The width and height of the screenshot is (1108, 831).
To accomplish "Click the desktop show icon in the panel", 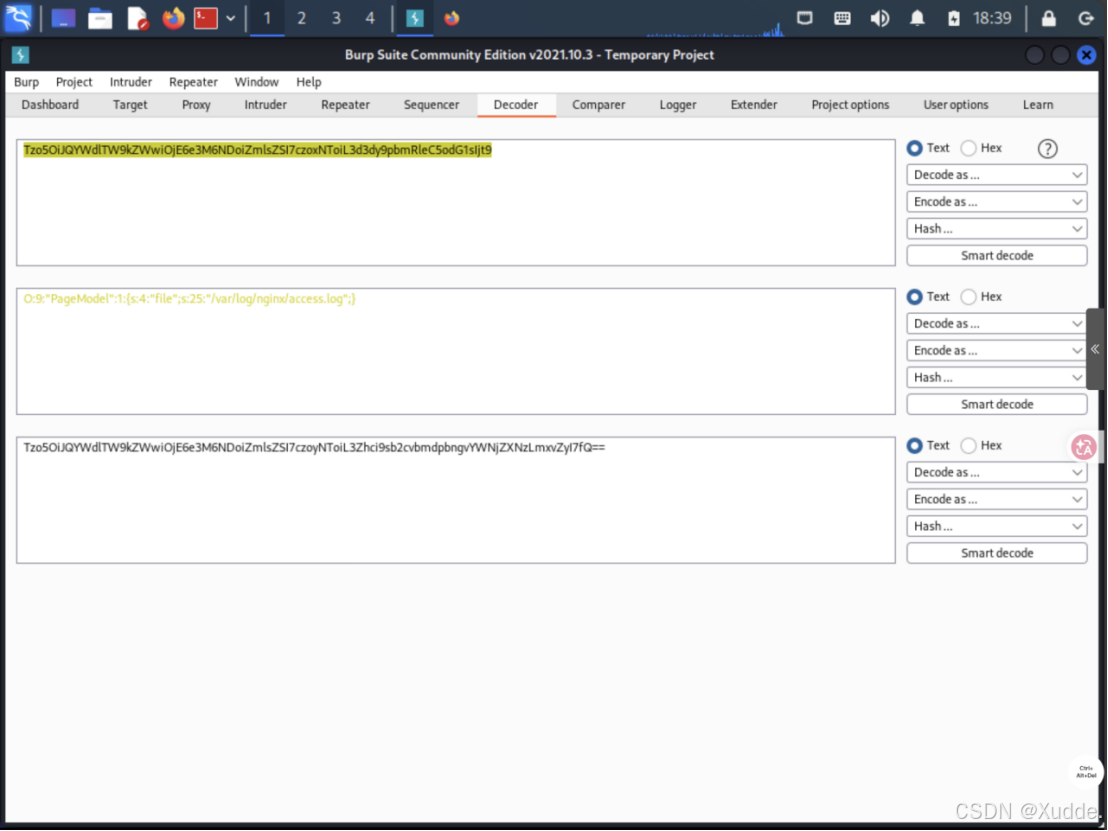I will 63,18.
